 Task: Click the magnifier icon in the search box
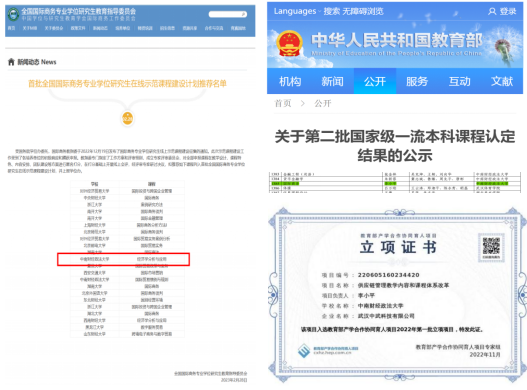coord(243,14)
